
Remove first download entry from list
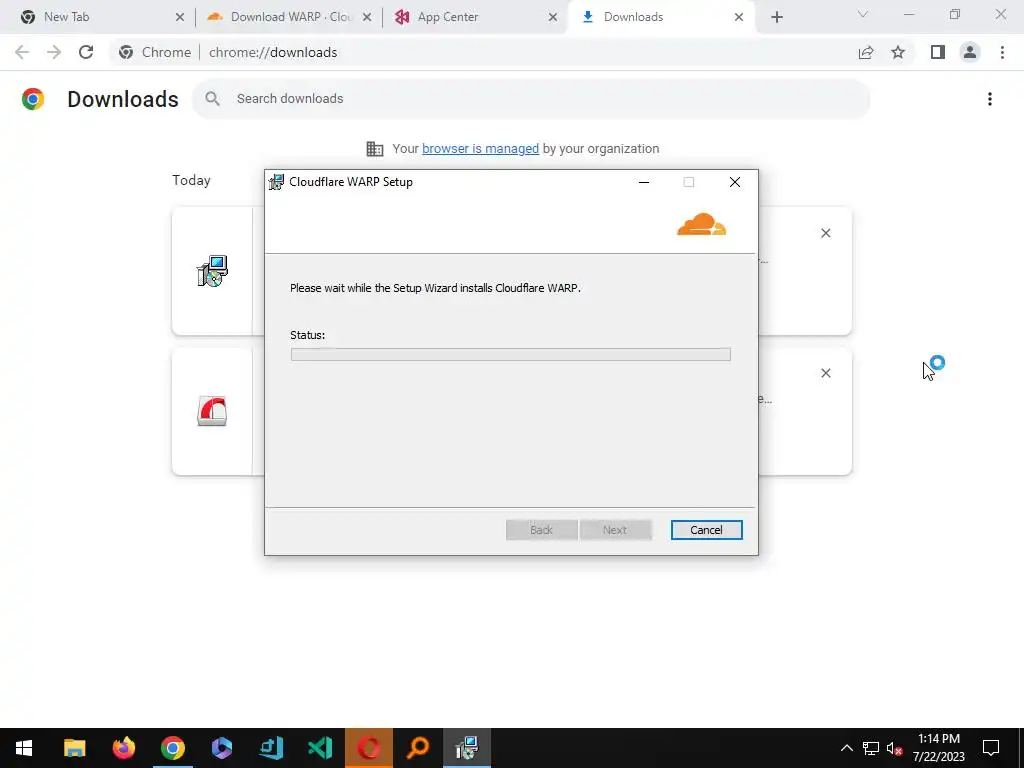(x=825, y=233)
